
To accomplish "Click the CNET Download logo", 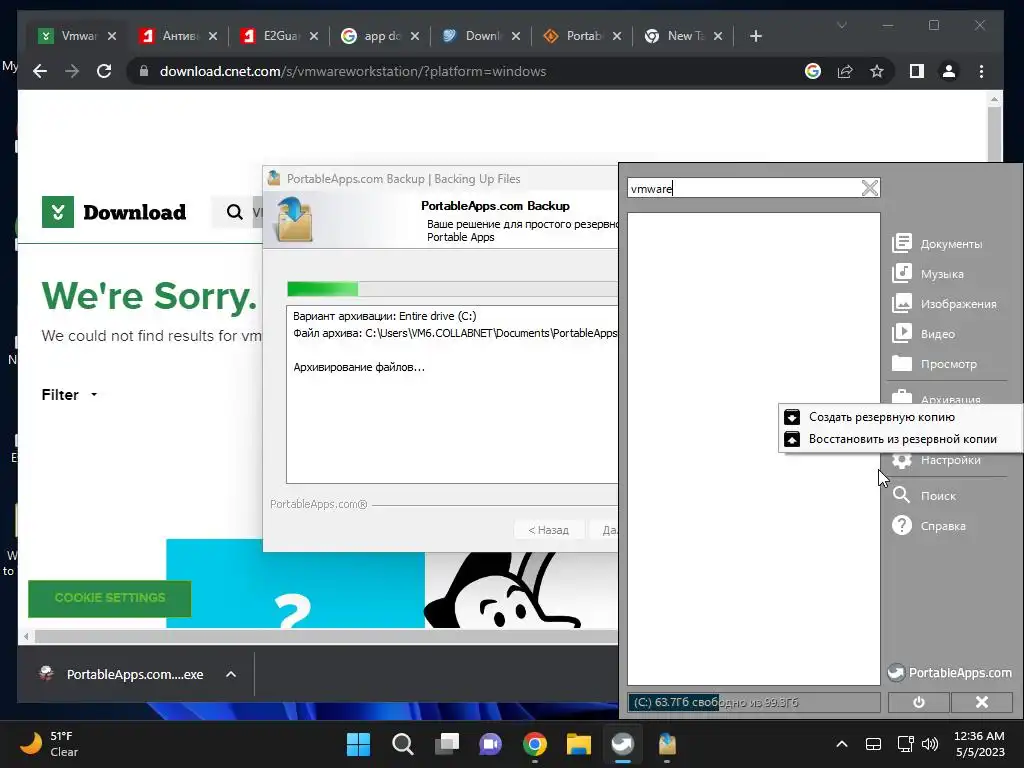I will click(x=114, y=212).
